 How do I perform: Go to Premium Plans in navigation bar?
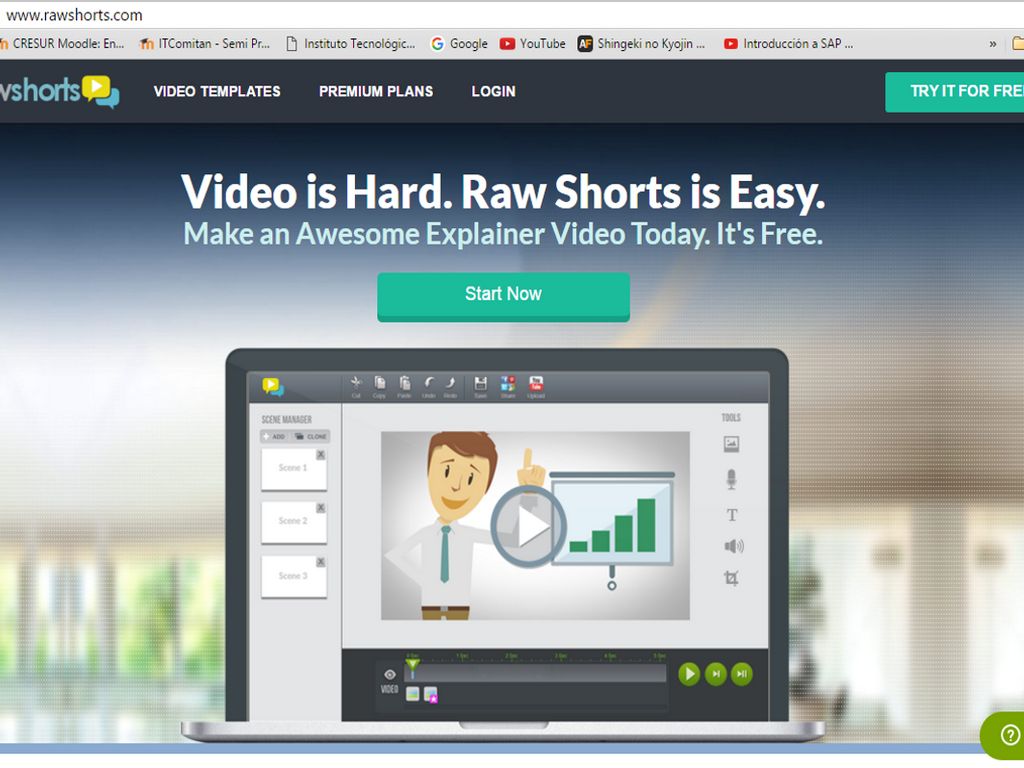376,91
